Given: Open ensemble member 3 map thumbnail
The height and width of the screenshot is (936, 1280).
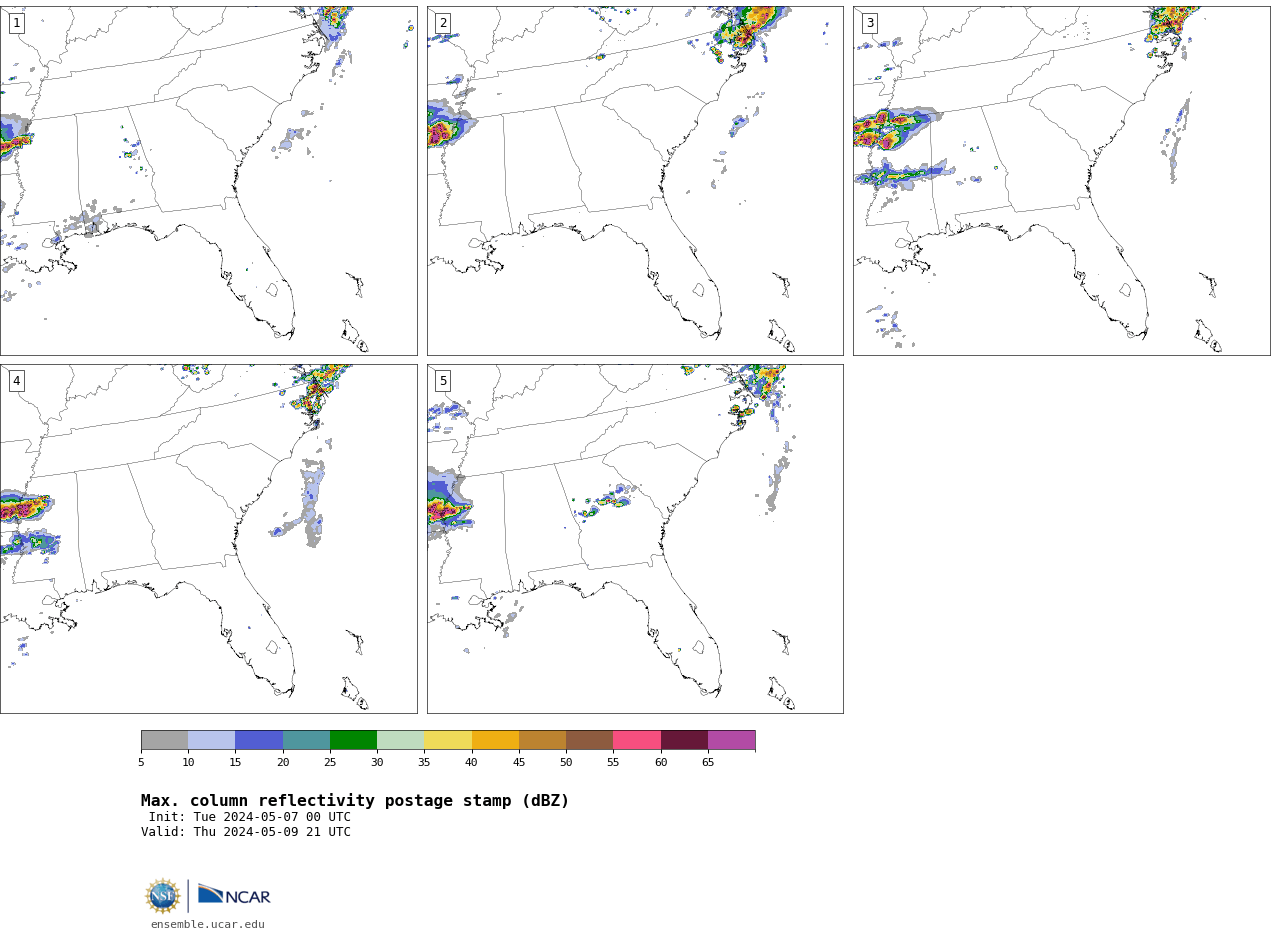Looking at the screenshot, I should pos(1061,181).
